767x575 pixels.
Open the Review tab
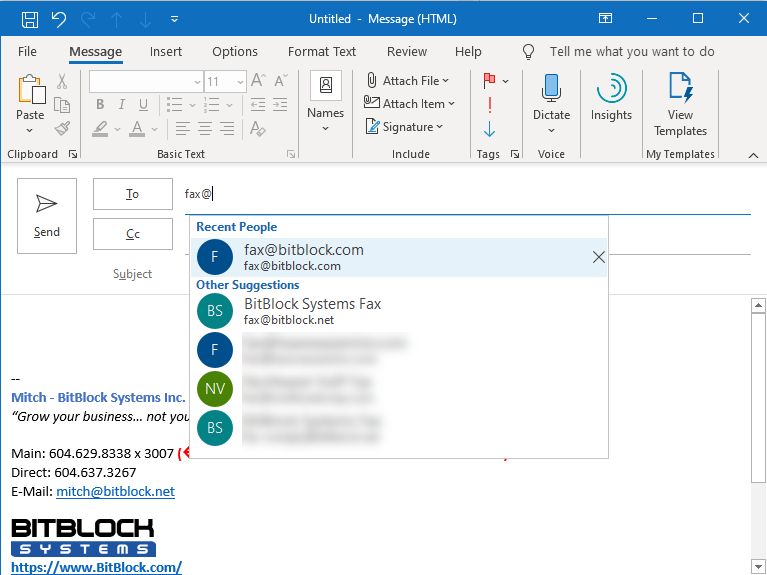[x=407, y=51]
